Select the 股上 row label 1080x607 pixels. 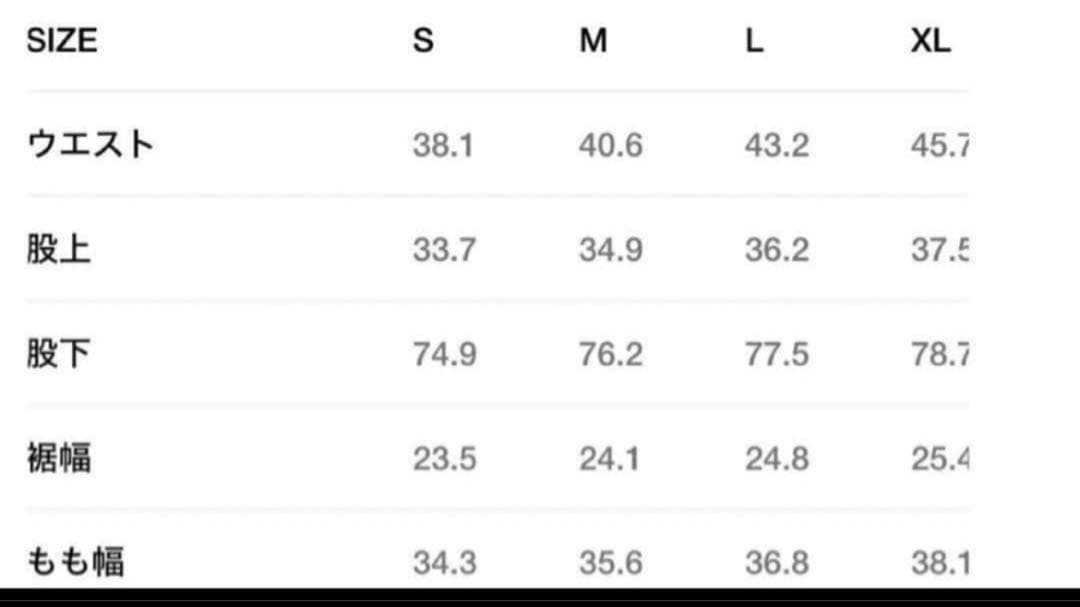pyautogui.click(x=59, y=249)
